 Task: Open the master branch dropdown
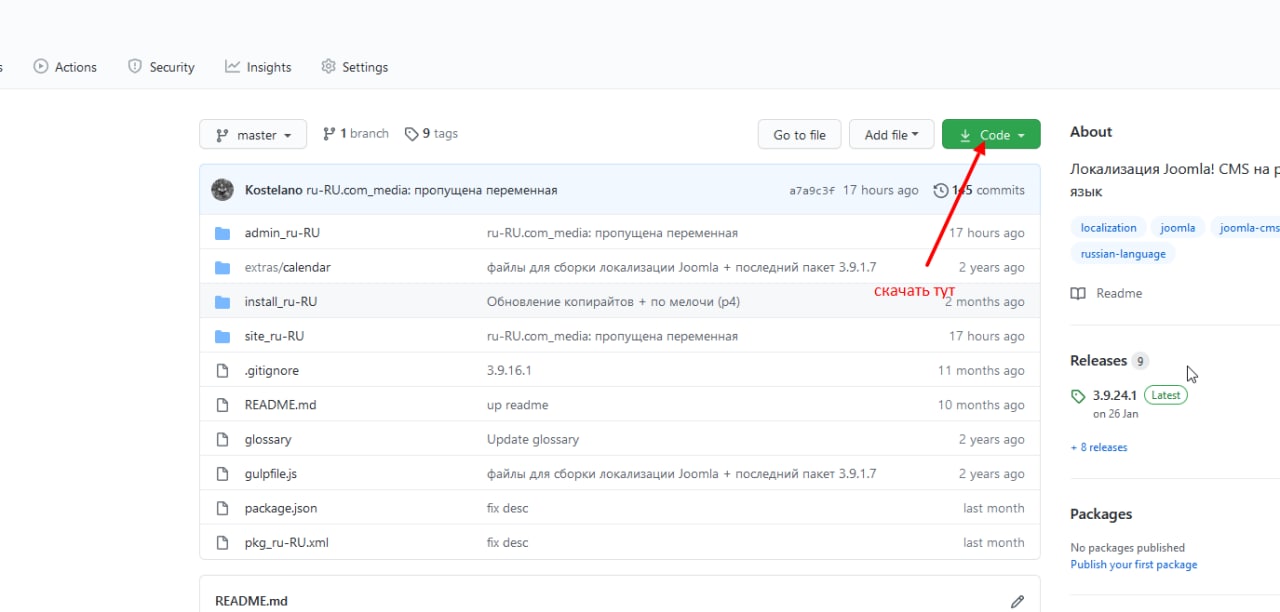coord(252,135)
